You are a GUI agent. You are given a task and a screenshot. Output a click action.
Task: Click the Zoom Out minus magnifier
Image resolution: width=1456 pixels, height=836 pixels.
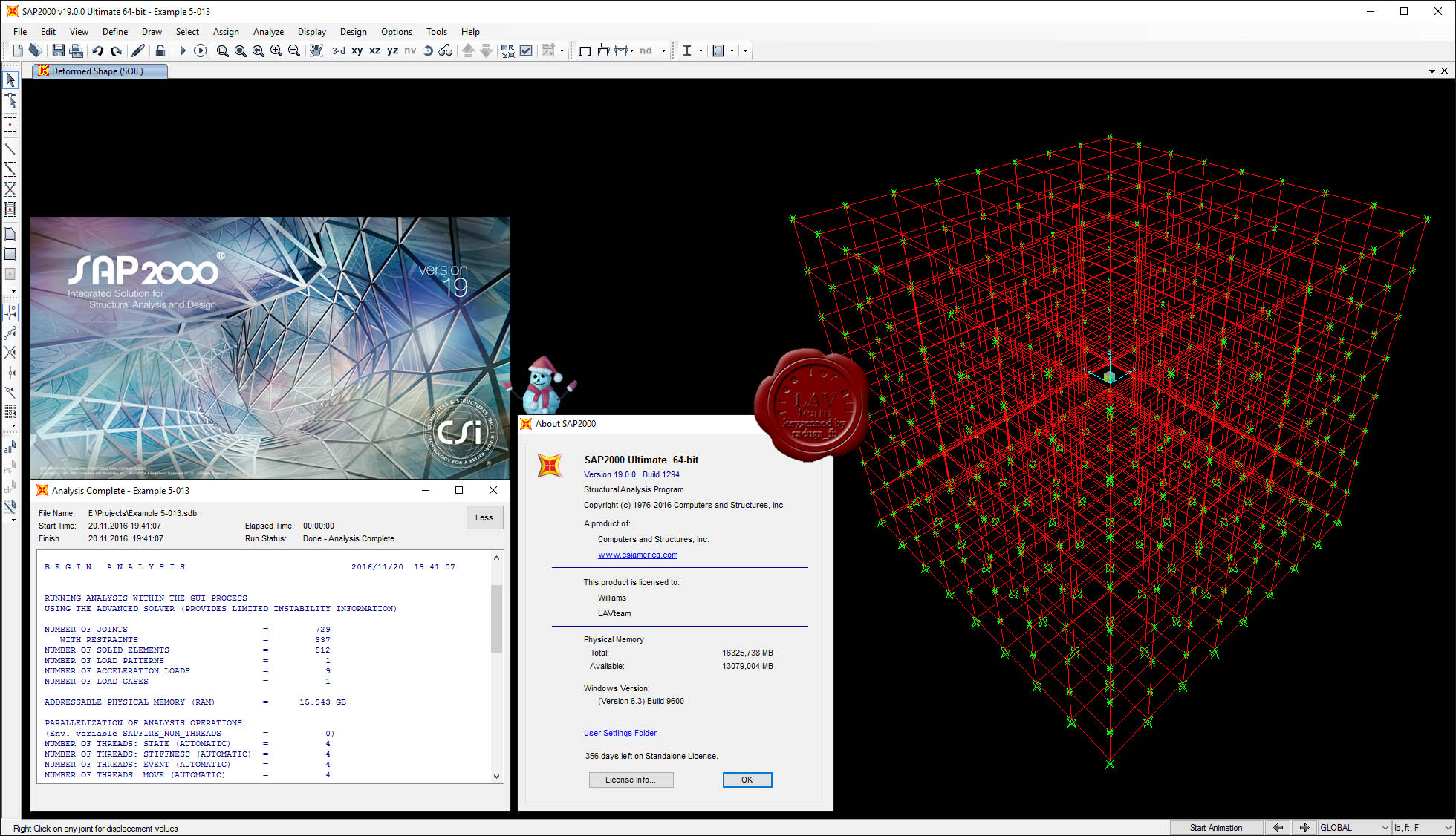[293, 50]
